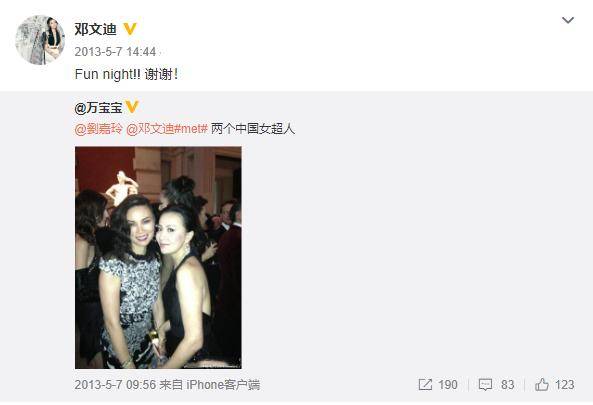
Task: Click the verified V badge beside 邓文迪
Action: coord(130,29)
